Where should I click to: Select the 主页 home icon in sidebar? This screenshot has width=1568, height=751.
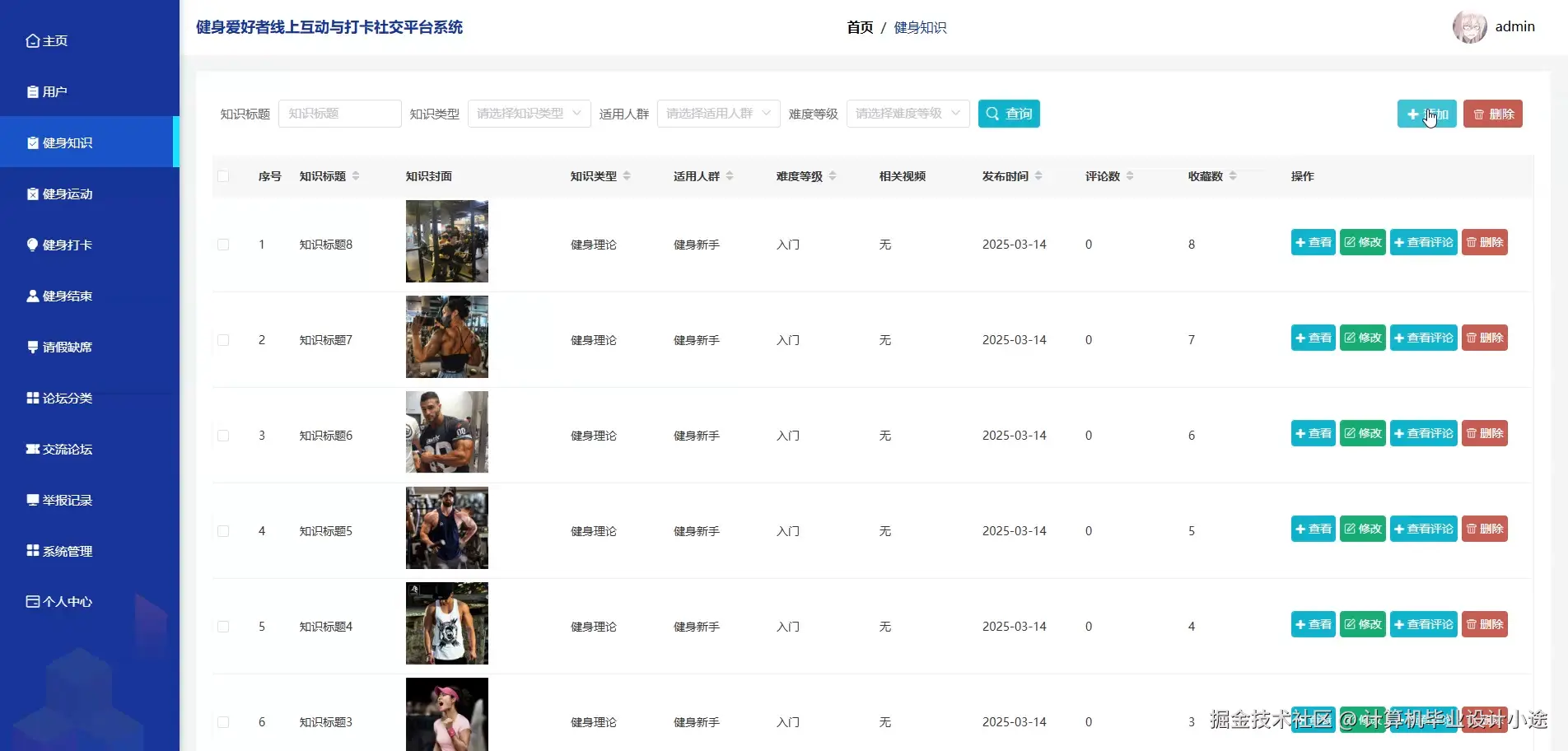tap(32, 40)
